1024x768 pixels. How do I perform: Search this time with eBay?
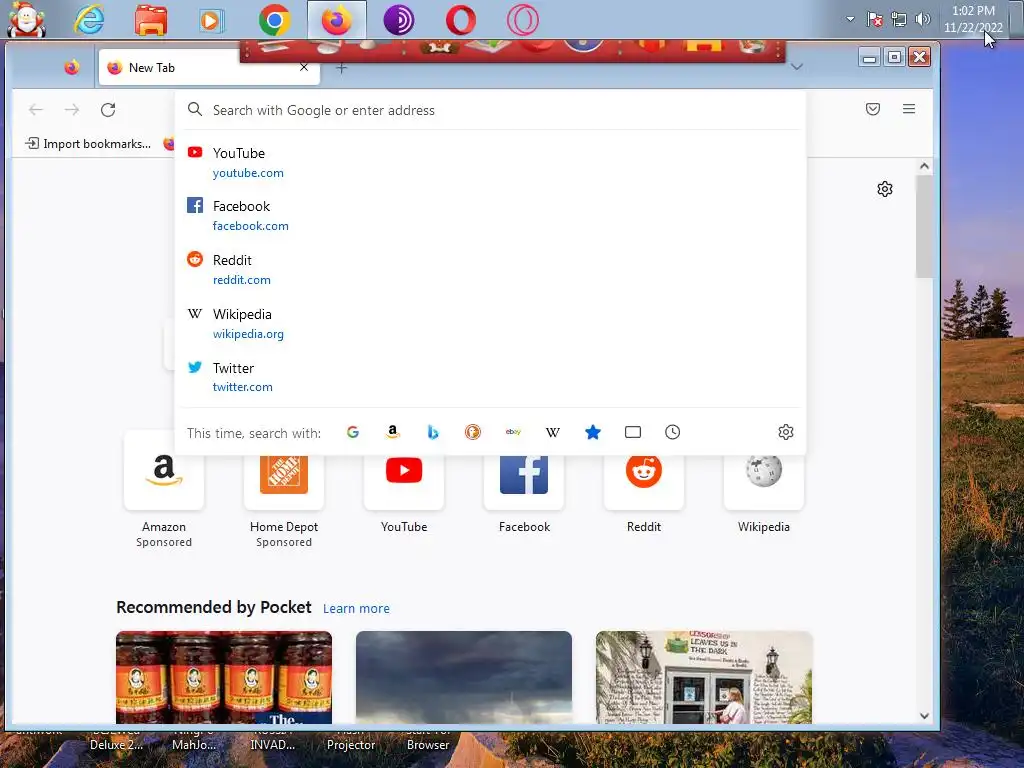pyautogui.click(x=513, y=432)
